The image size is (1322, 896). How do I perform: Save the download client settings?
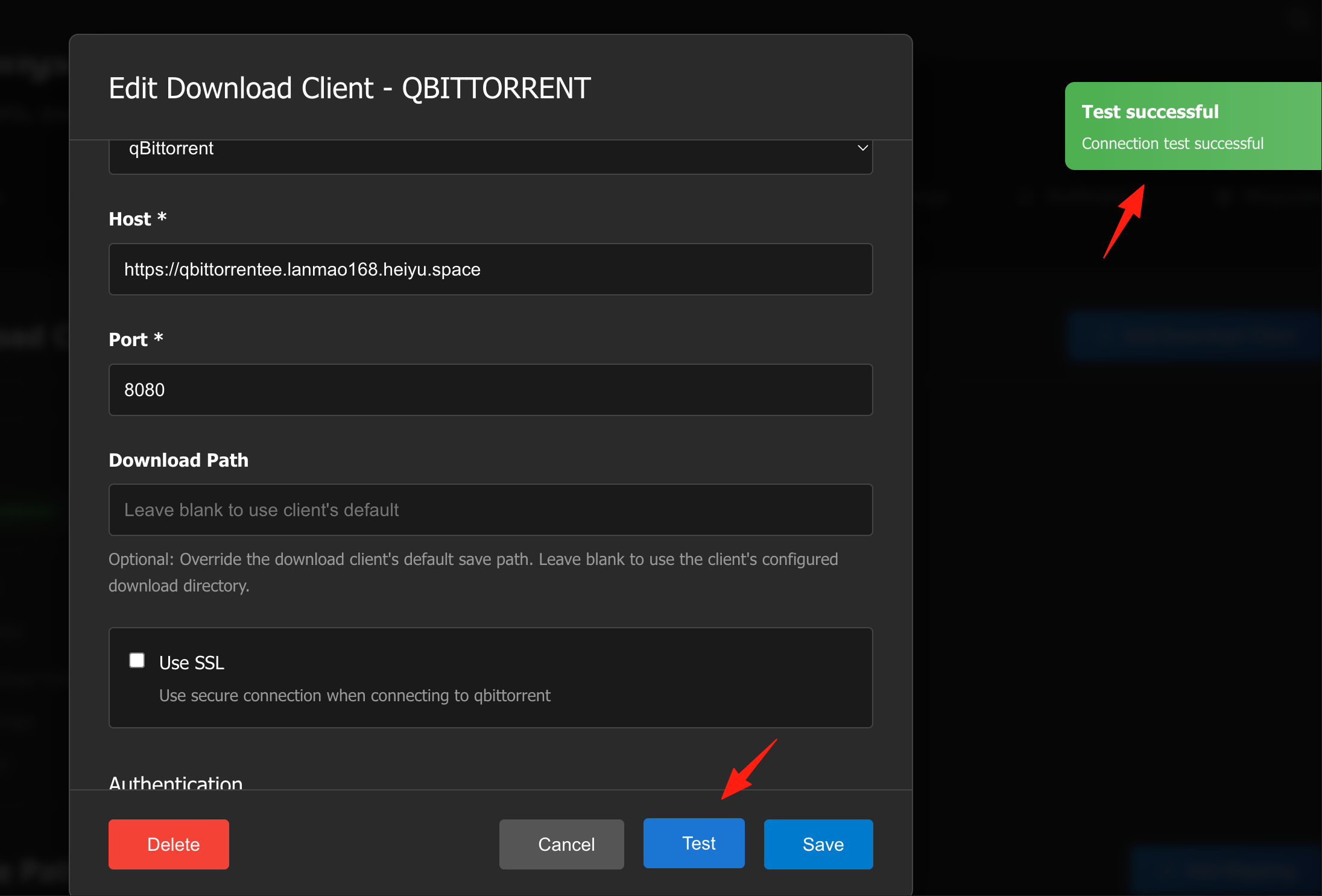(x=818, y=844)
